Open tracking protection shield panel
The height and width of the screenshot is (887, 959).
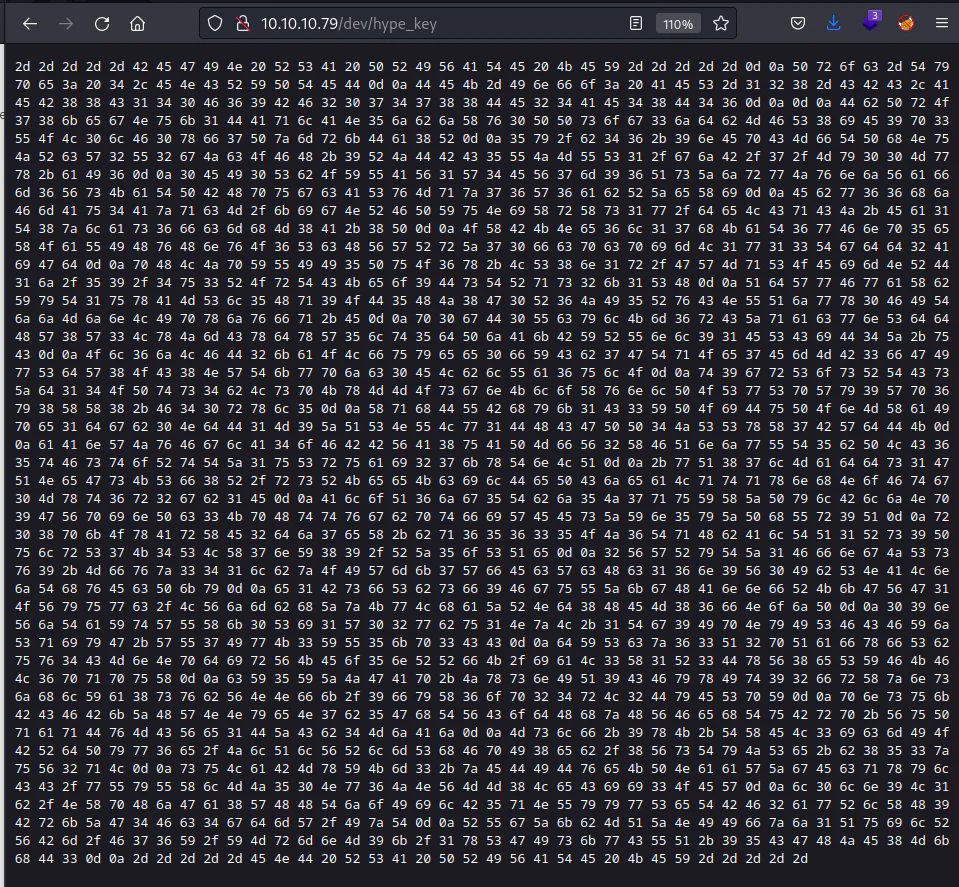click(215, 24)
